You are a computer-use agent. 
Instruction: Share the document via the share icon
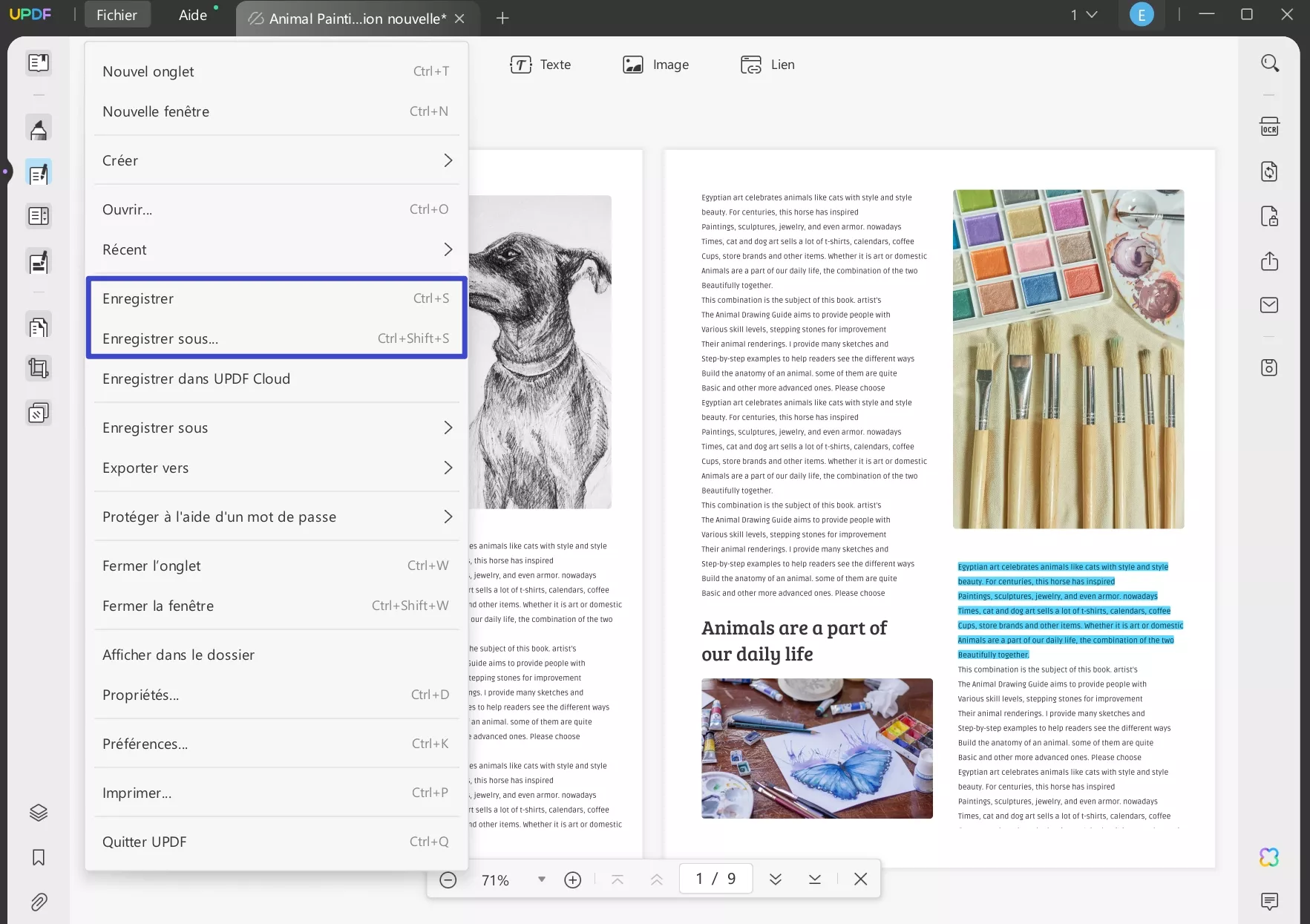tap(1270, 261)
